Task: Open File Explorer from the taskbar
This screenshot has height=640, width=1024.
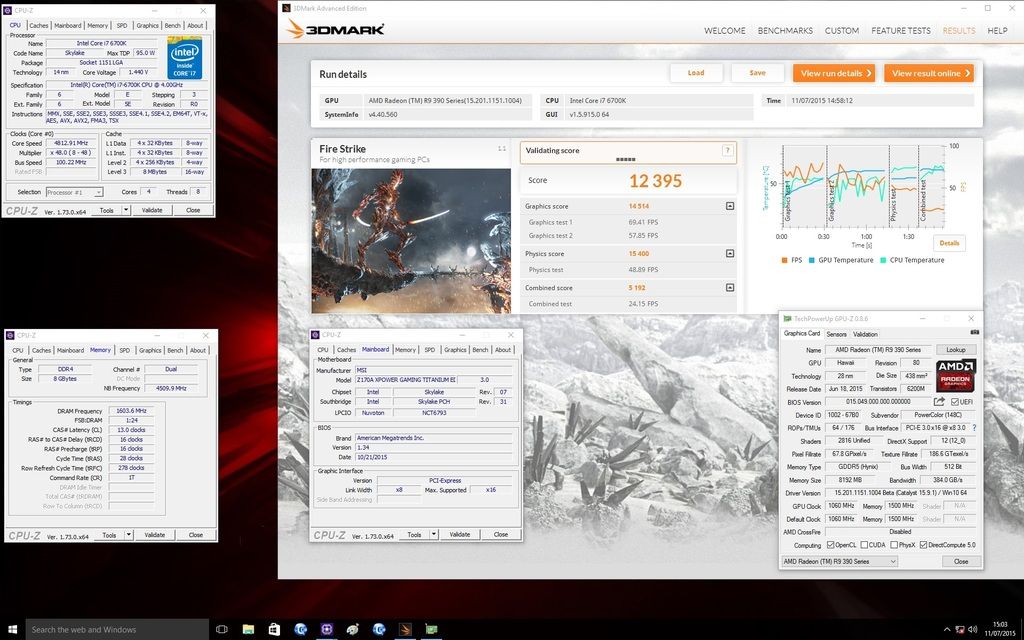Action: pyautogui.click(x=248, y=630)
